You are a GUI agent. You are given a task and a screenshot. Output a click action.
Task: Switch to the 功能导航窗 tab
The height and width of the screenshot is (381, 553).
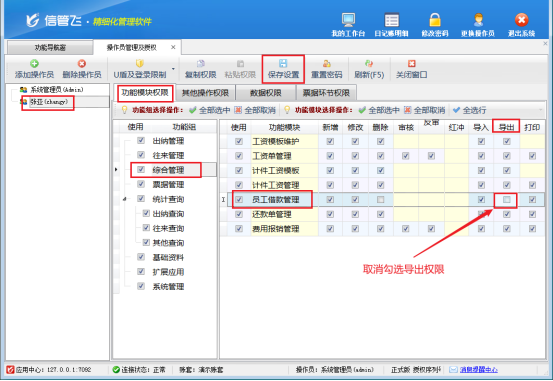tap(50, 47)
